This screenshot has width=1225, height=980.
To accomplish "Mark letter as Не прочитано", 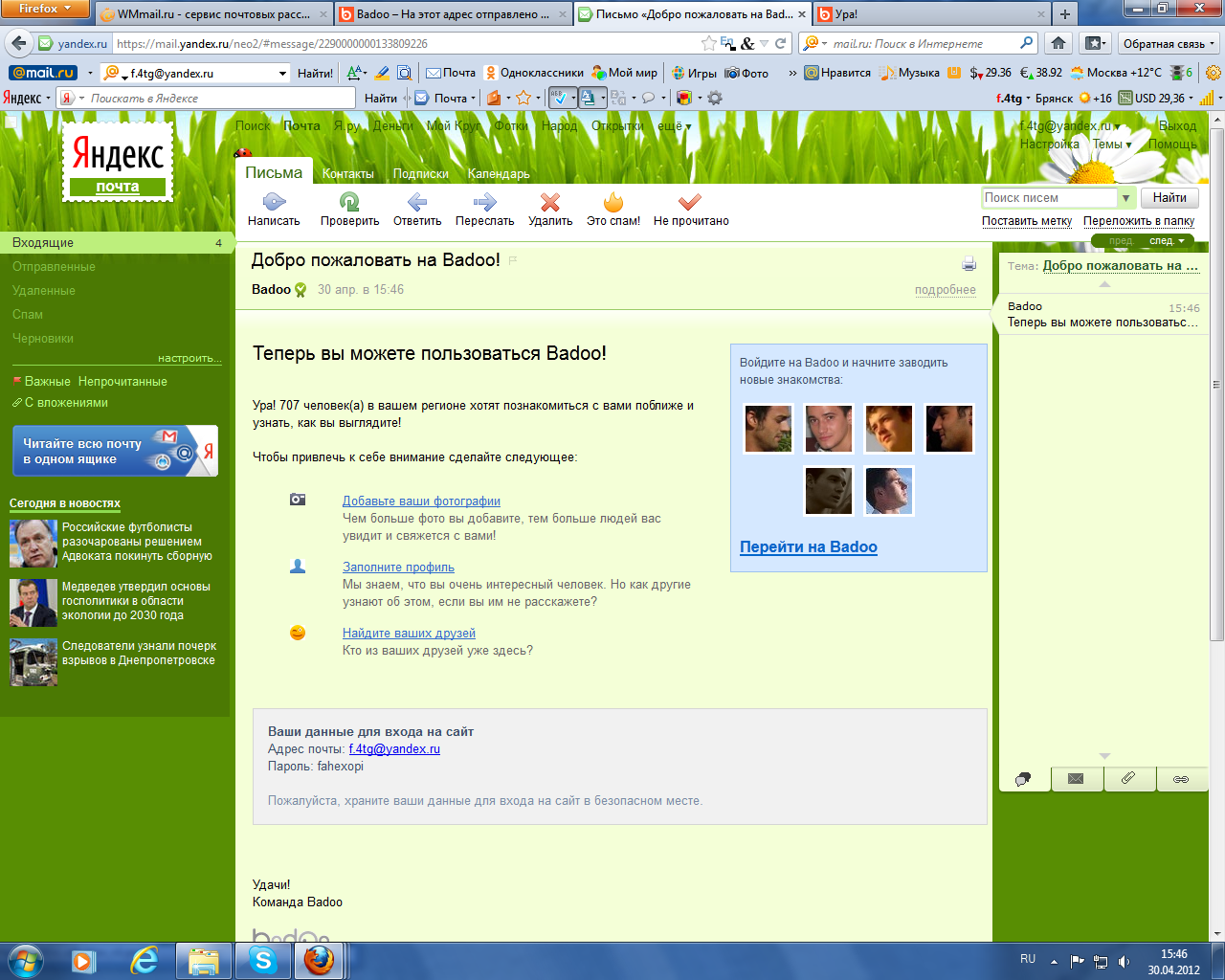I will [690, 202].
